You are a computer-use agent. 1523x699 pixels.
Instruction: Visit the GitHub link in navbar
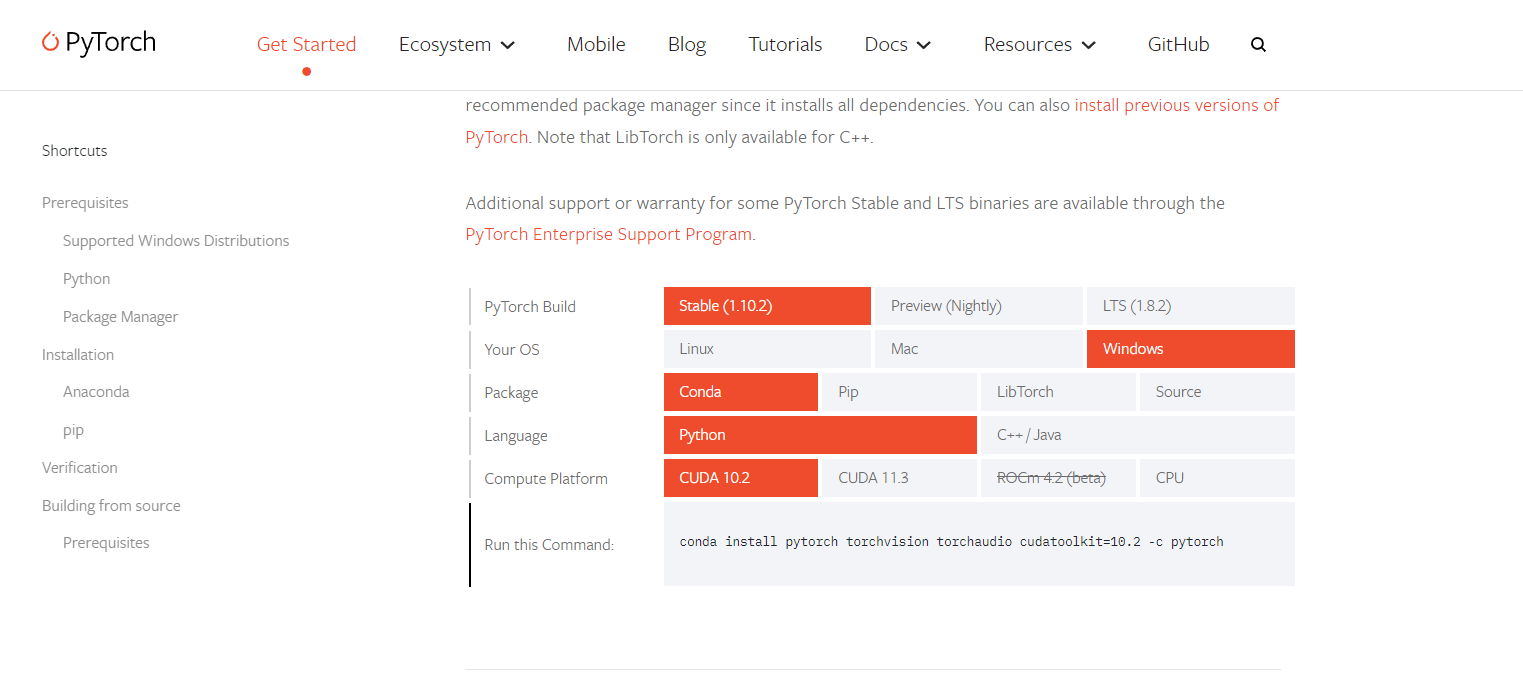tap(1178, 44)
